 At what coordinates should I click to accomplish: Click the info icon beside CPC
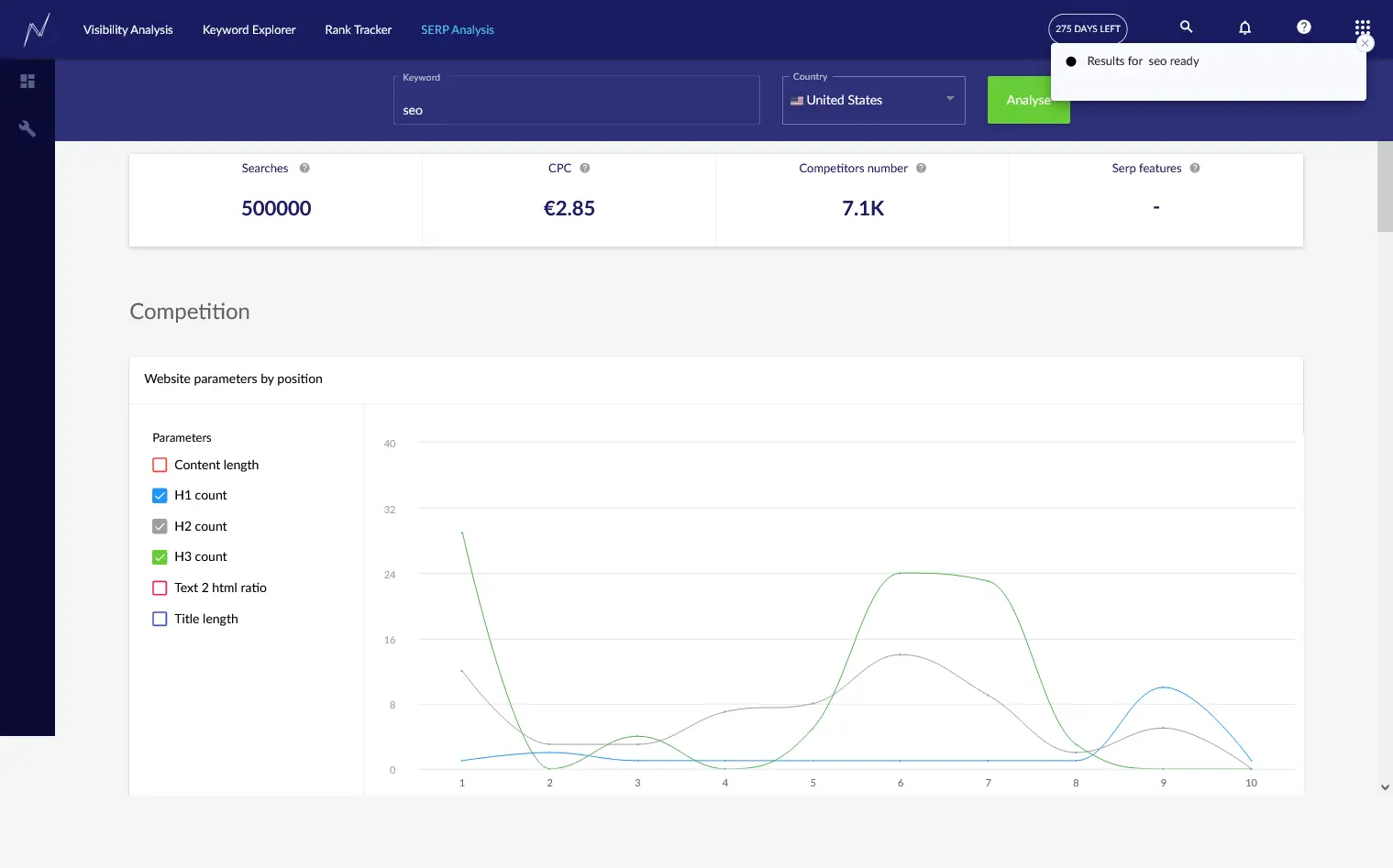(585, 169)
